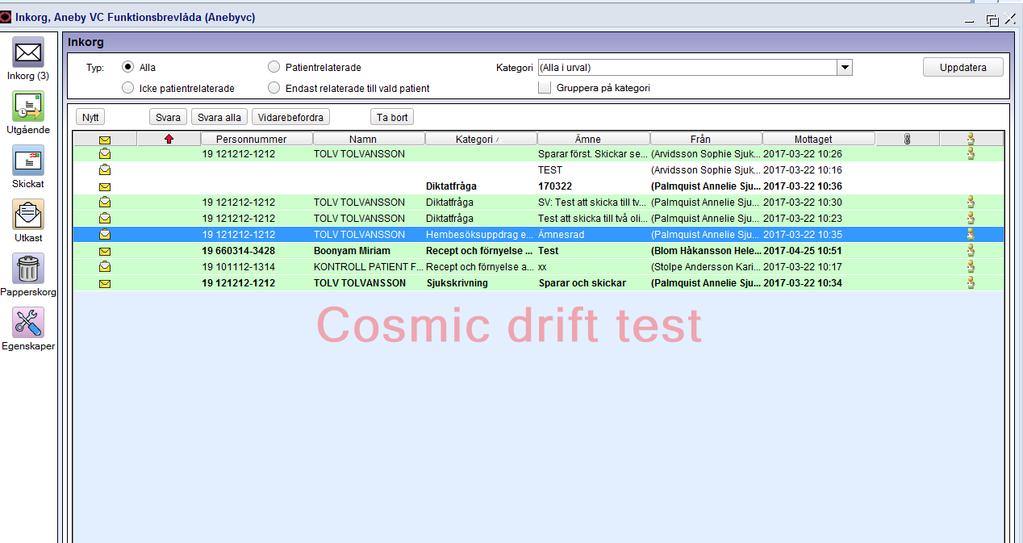Click the attachment paperclip column header

(x=907, y=139)
